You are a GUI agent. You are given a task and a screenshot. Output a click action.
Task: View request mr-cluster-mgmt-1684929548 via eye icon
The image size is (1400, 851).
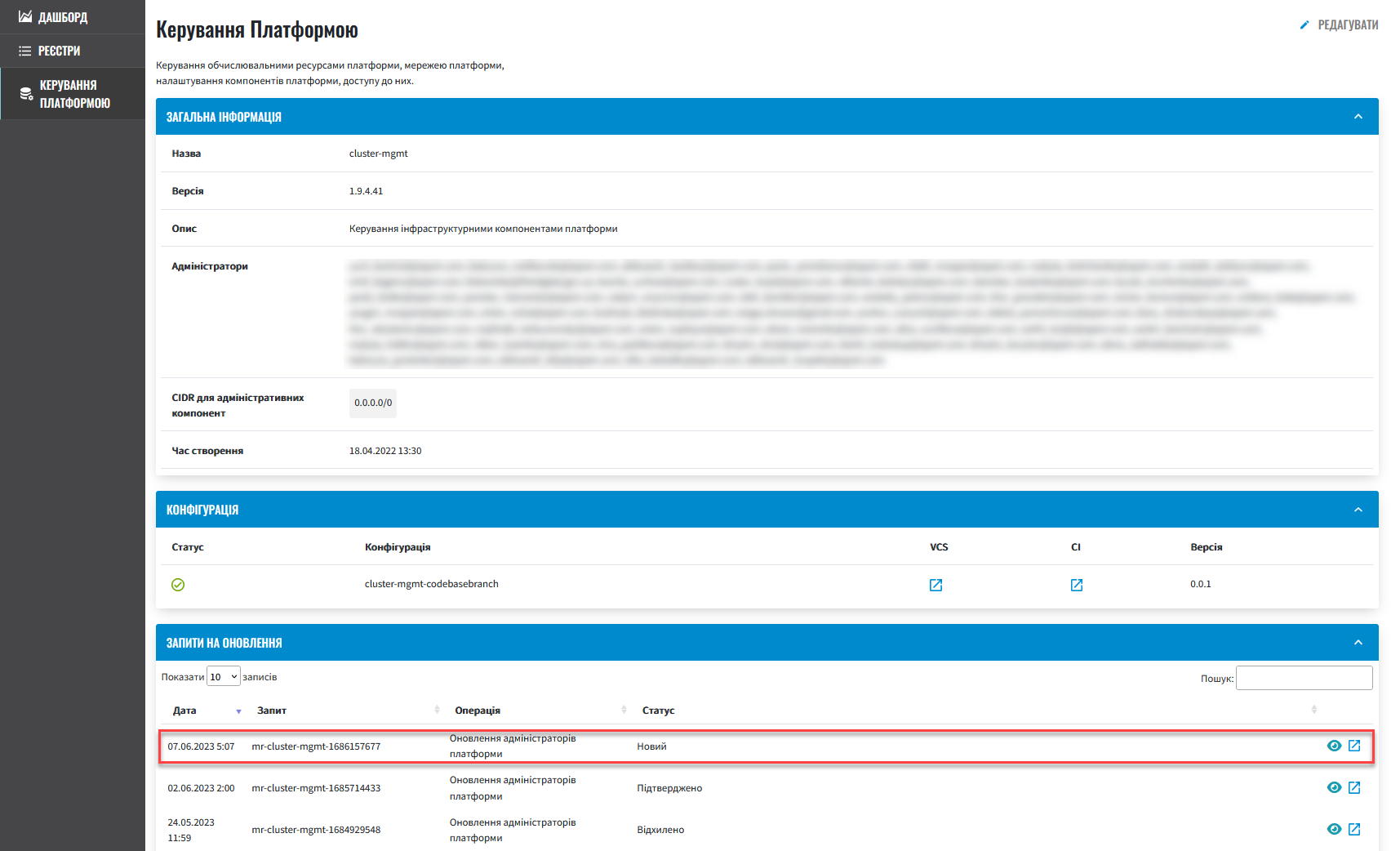click(1334, 829)
